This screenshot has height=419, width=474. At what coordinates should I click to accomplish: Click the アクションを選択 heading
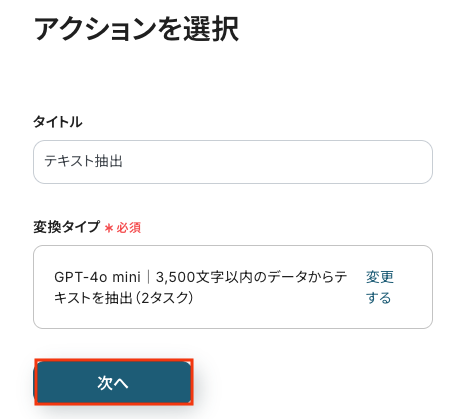click(136, 29)
